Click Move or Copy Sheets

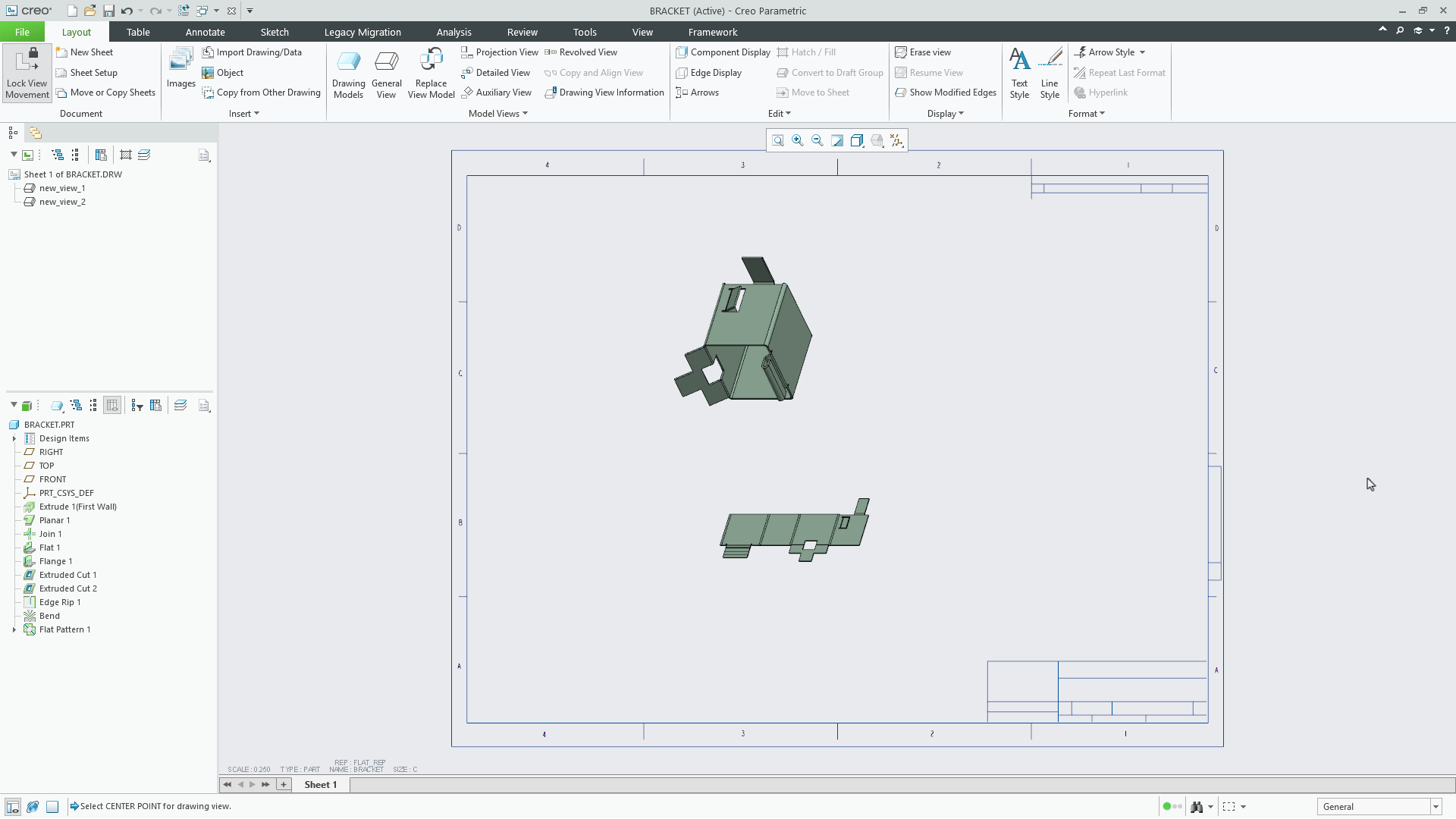pyautogui.click(x=105, y=93)
